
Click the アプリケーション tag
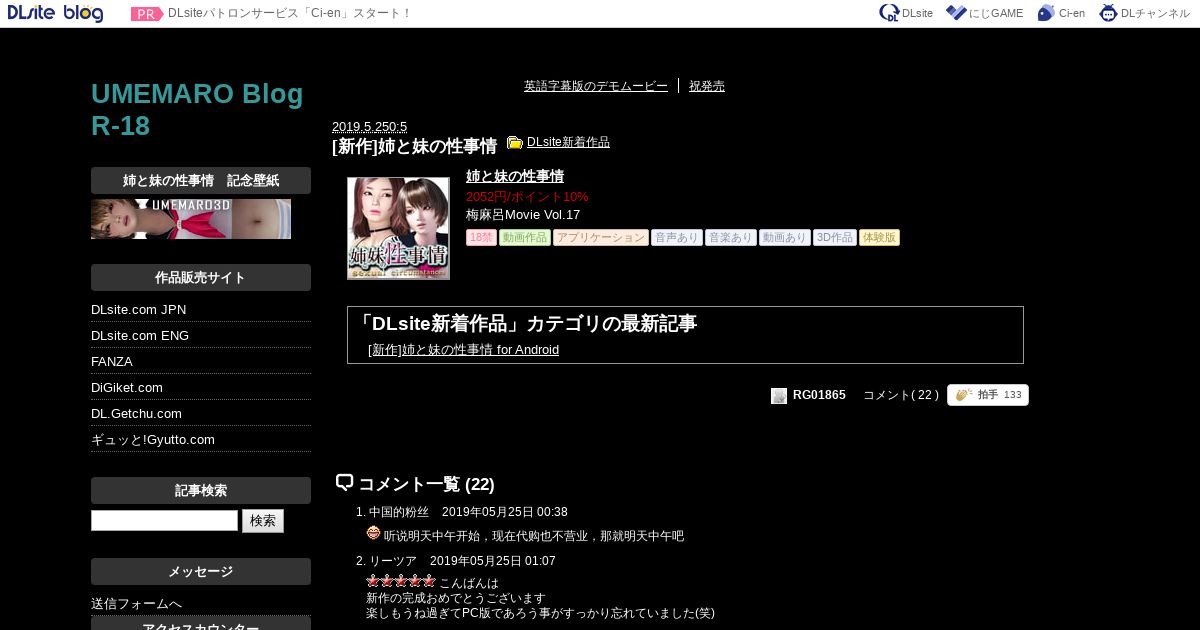600,238
